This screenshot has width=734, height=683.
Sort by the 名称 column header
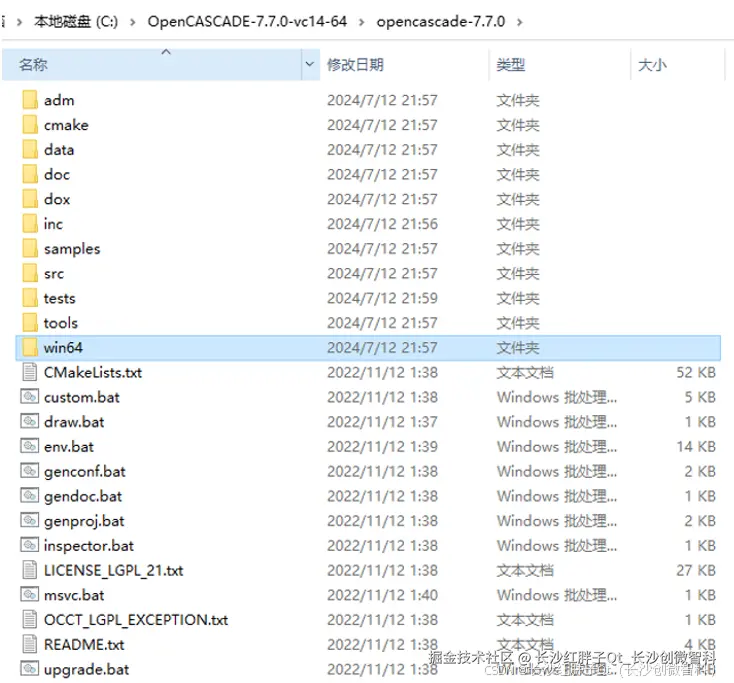pyautogui.click(x=152, y=64)
